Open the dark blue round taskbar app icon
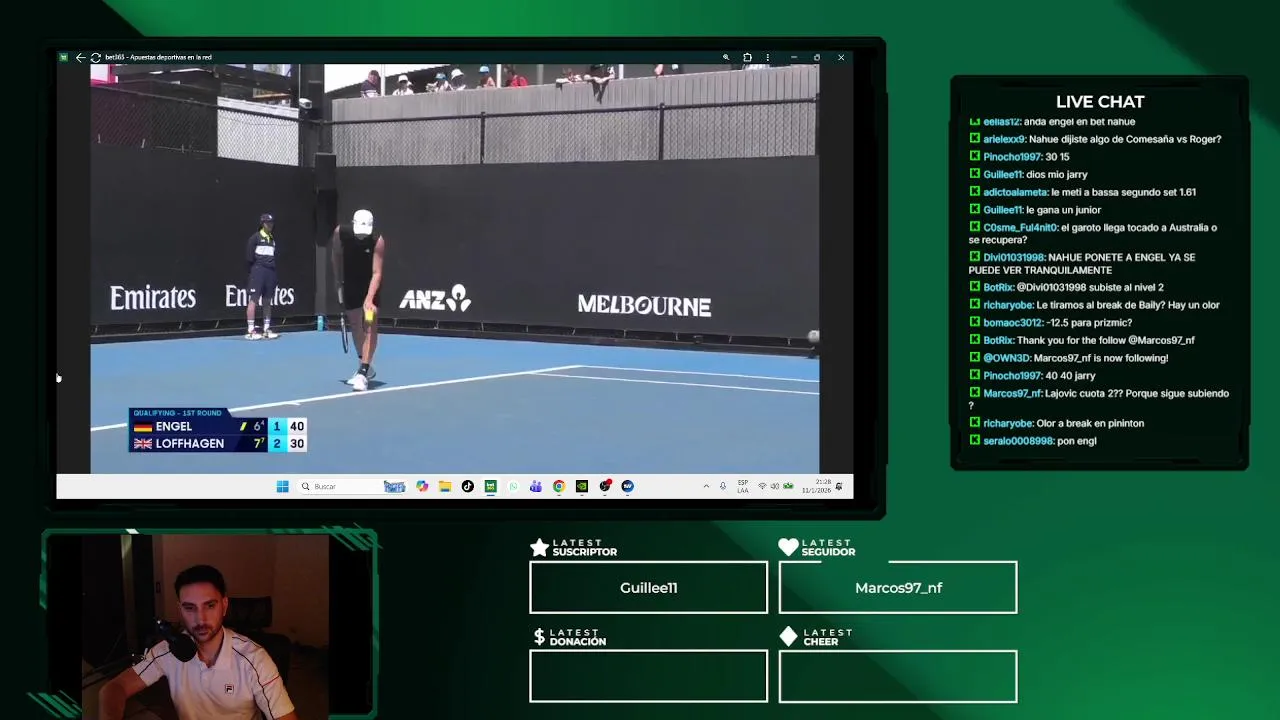The image size is (1280, 720). click(628, 486)
